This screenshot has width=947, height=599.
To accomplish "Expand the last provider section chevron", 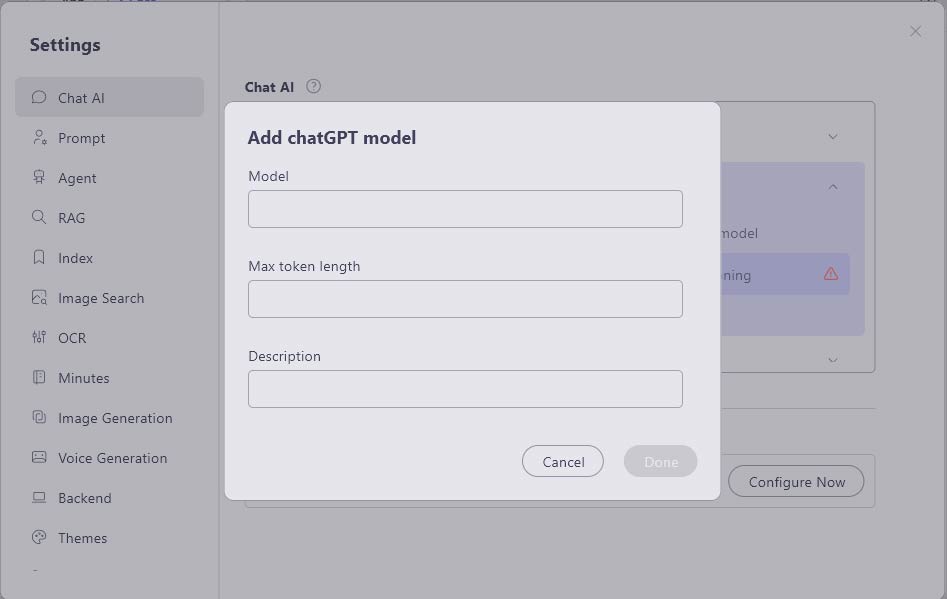I will (x=833, y=360).
